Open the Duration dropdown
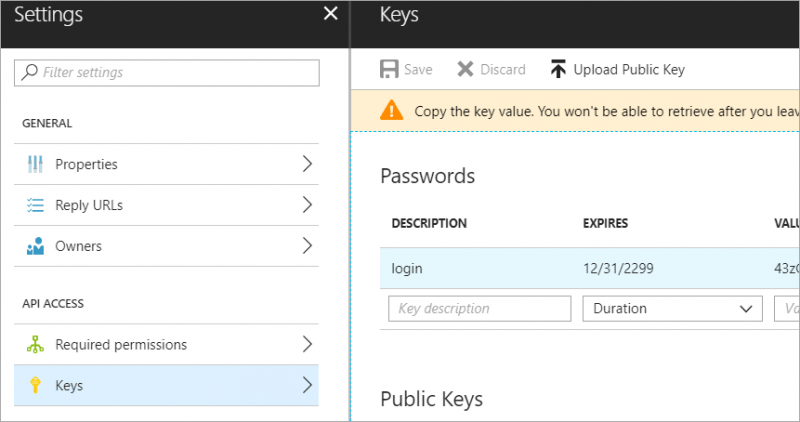This screenshot has width=800, height=422. (672, 309)
